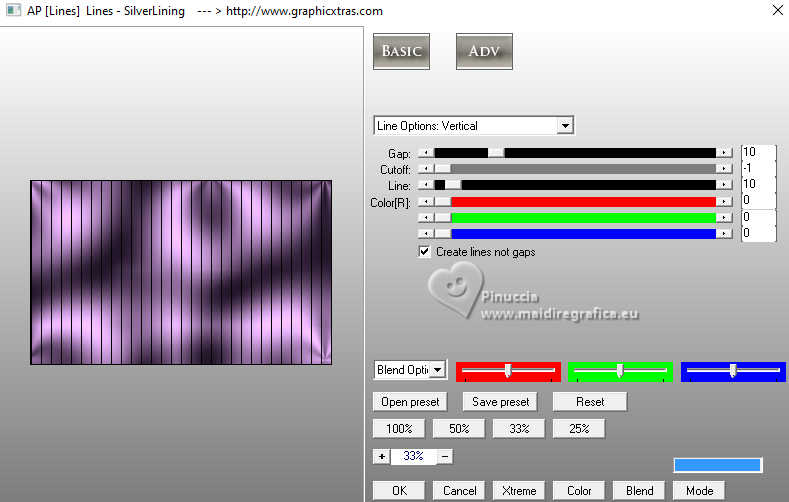
Task: Click the Xtreme button
Action: pyautogui.click(x=519, y=490)
